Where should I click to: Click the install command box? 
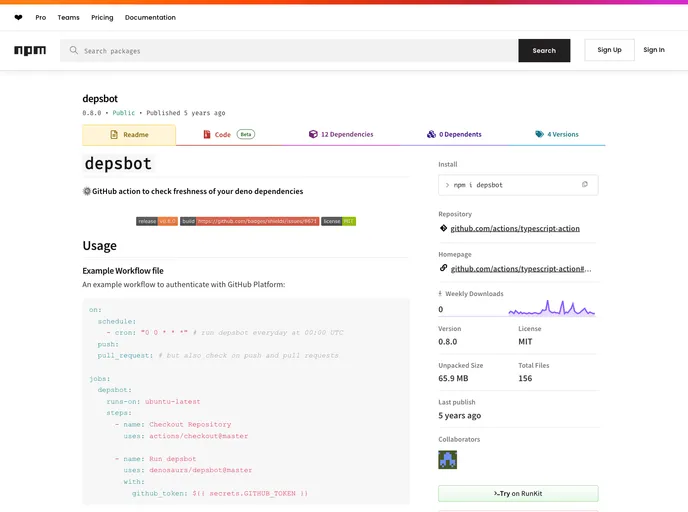coord(518,185)
